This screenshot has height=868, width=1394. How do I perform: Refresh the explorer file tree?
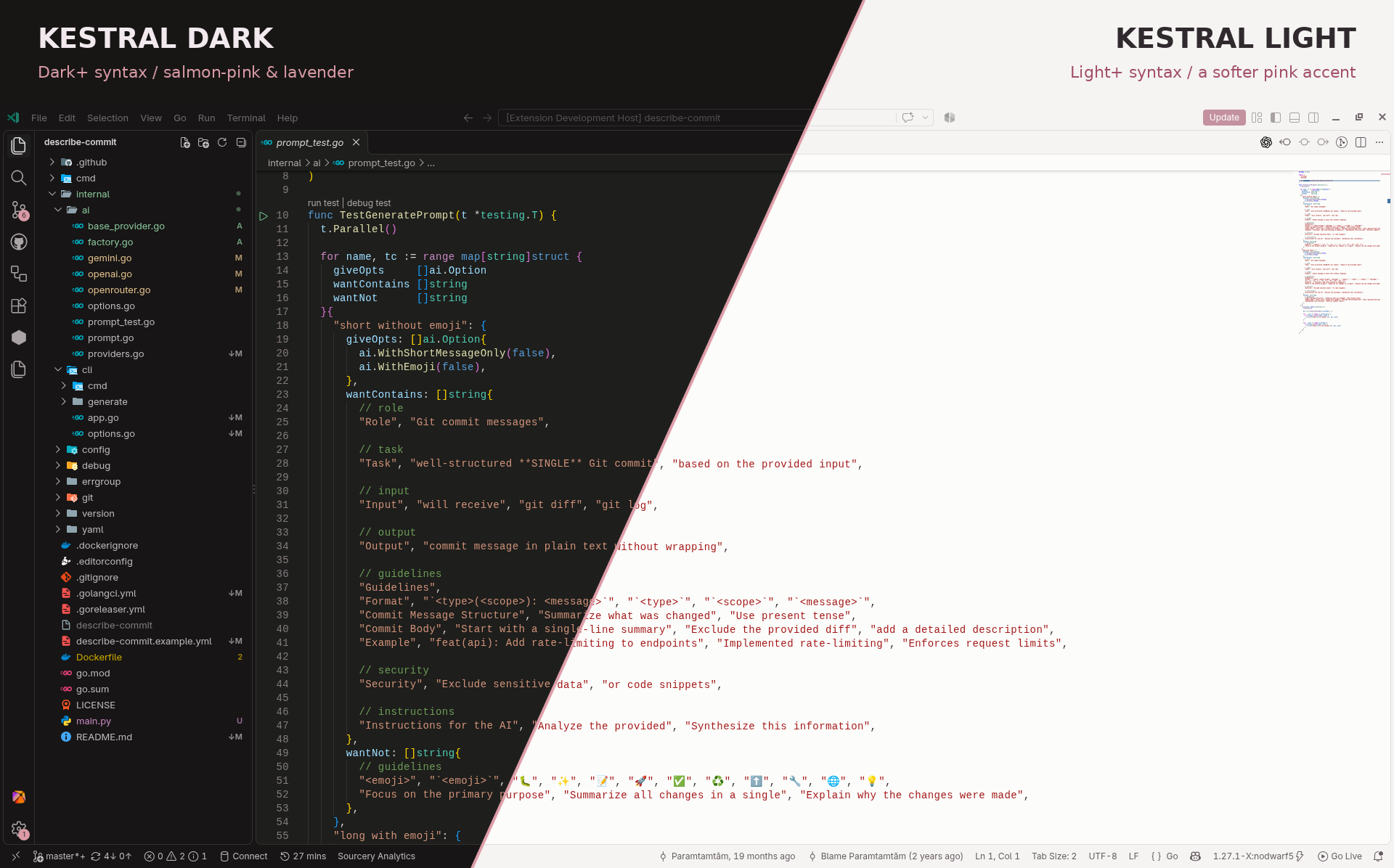click(222, 143)
